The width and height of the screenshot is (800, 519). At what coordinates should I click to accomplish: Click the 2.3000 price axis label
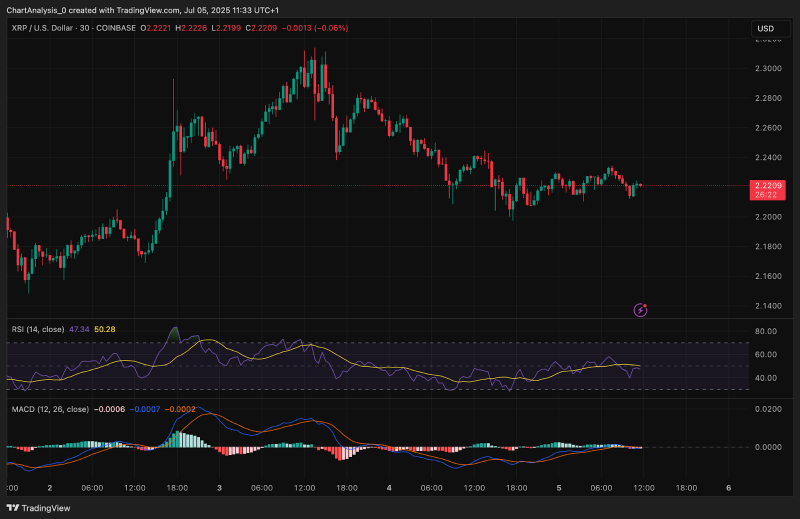click(x=768, y=68)
